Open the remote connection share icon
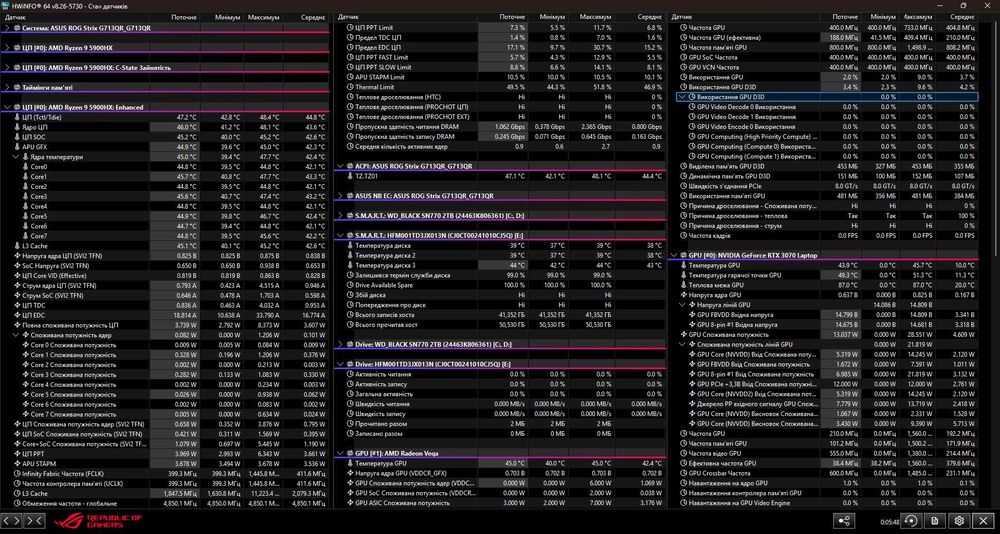The height and width of the screenshot is (534, 1000). click(x=845, y=521)
